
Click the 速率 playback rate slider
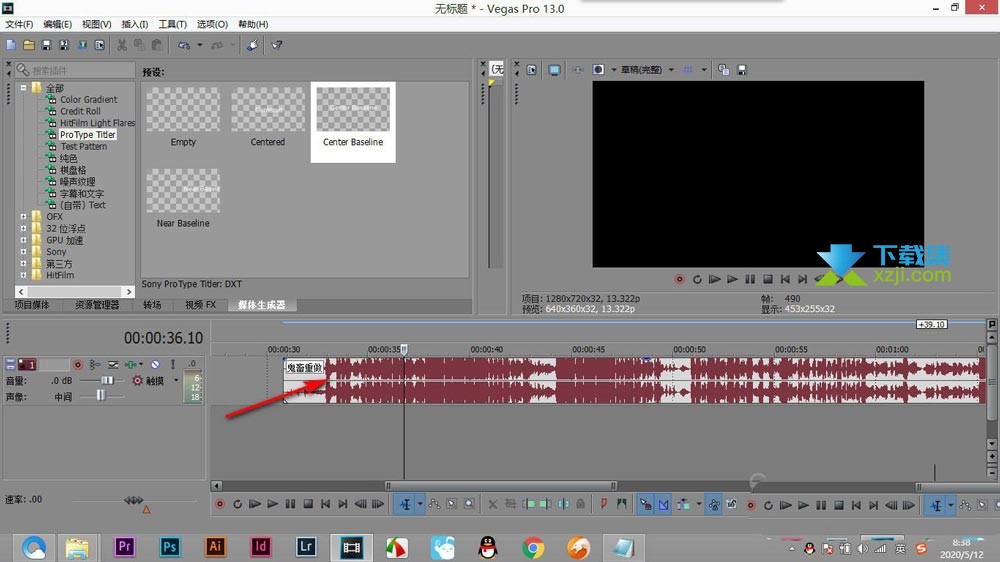[x=134, y=501]
